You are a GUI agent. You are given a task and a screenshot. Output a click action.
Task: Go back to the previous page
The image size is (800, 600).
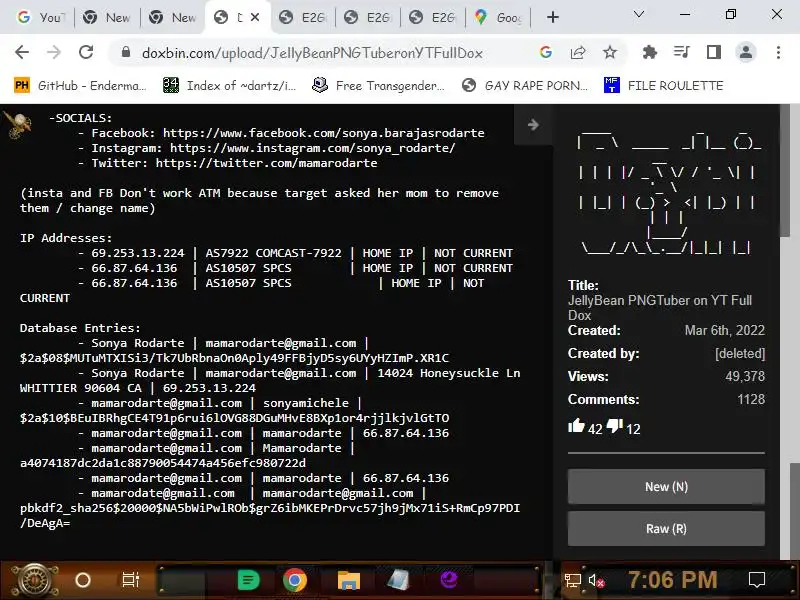tap(22, 52)
